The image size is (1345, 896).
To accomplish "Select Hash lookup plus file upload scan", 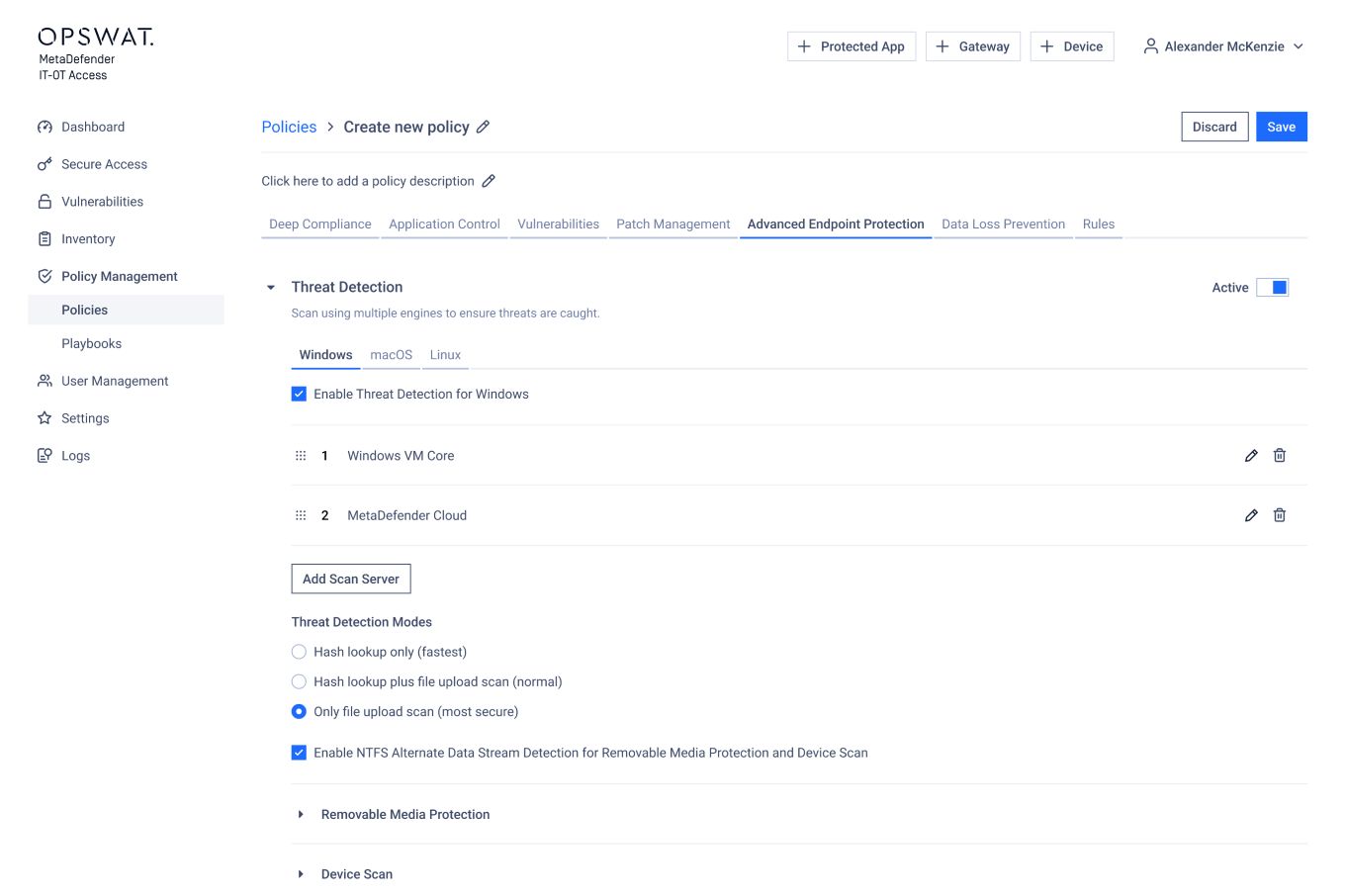I will pyautogui.click(x=299, y=681).
